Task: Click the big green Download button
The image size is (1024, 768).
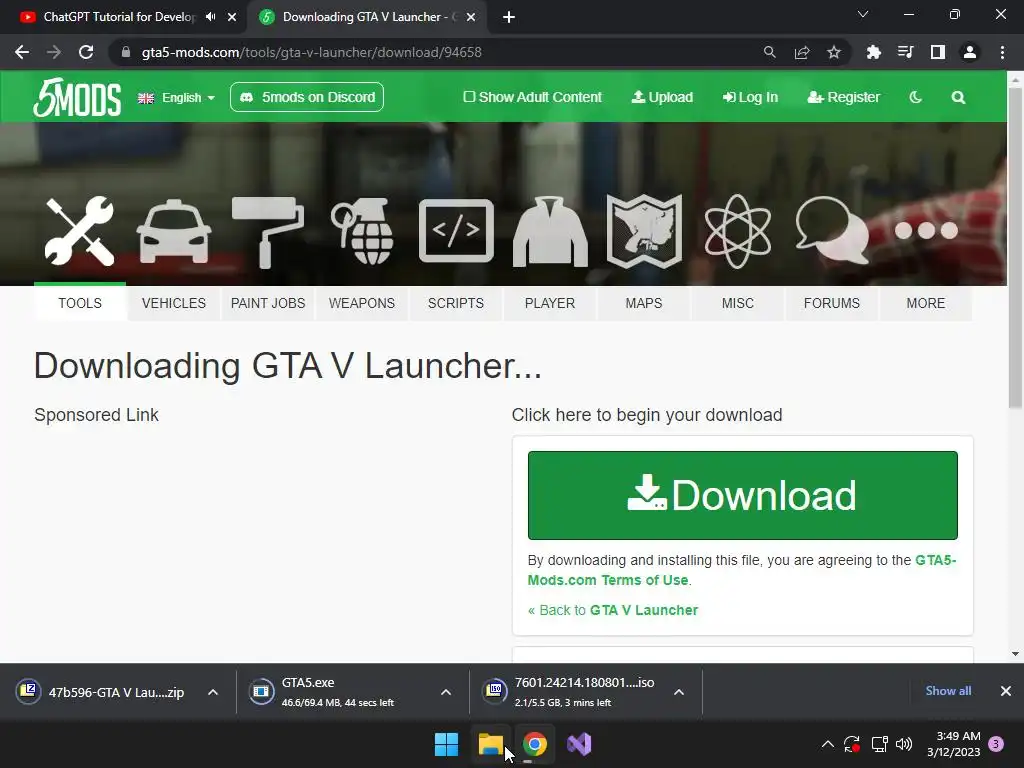Action: (743, 495)
